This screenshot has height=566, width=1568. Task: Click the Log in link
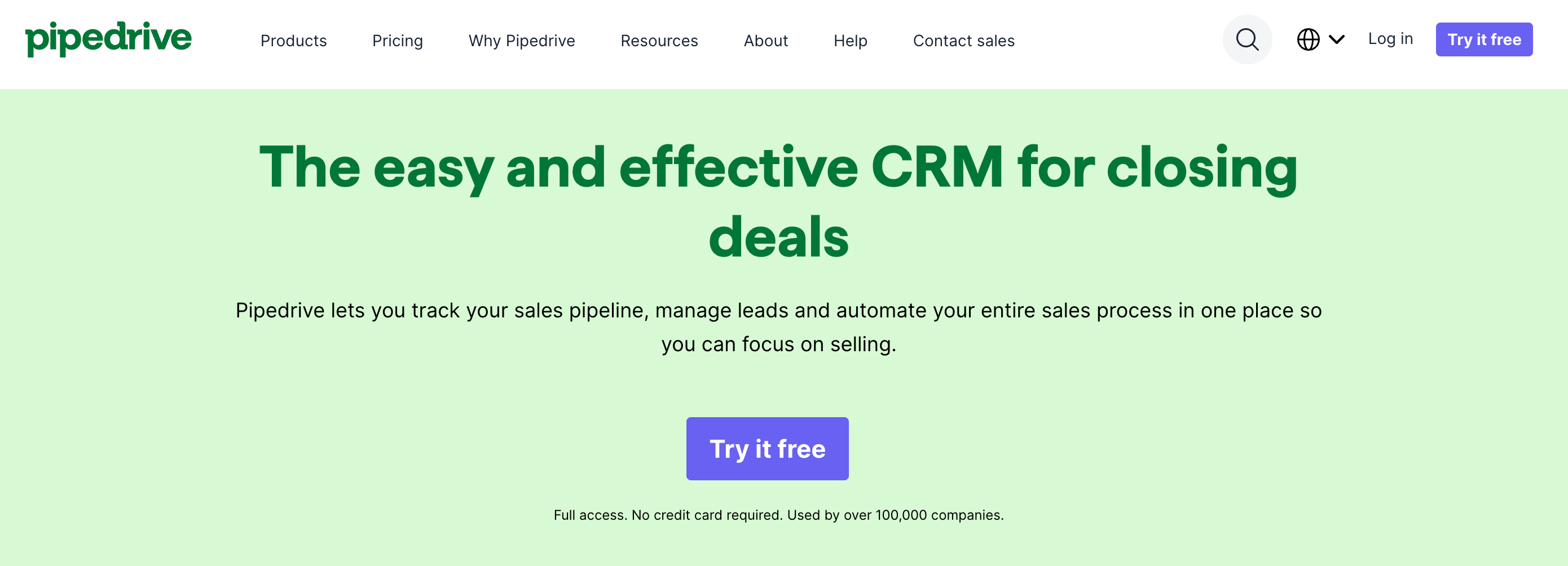pyautogui.click(x=1390, y=39)
